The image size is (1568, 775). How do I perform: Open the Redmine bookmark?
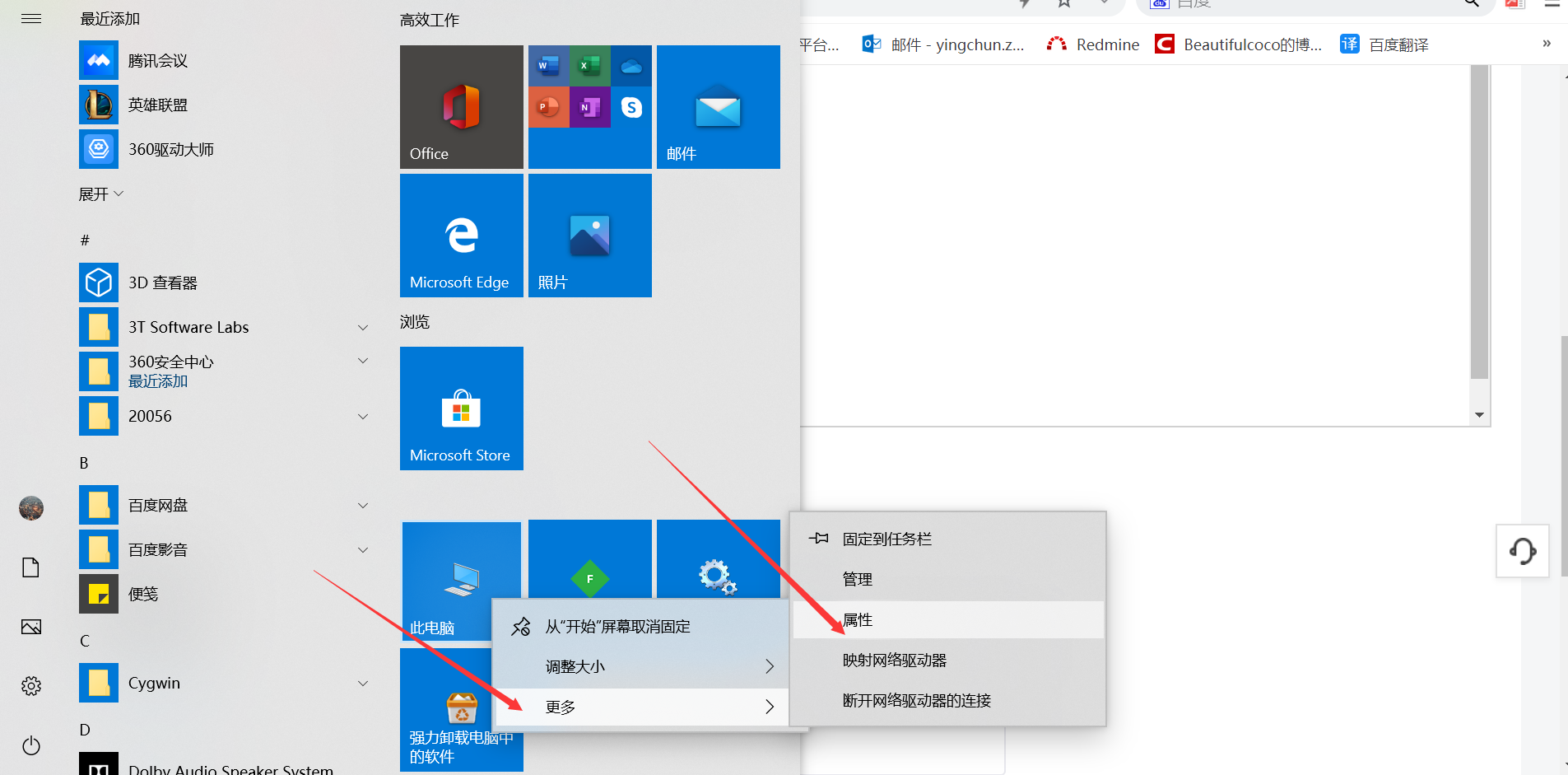coord(1093,44)
